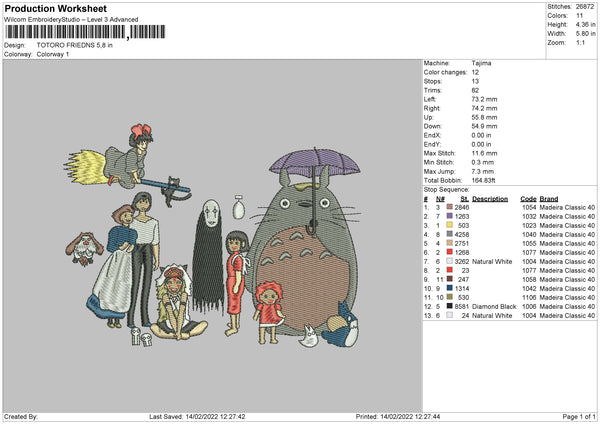Select the tan swatch beside 2751 stitches
The image size is (600, 424).
pos(450,243)
